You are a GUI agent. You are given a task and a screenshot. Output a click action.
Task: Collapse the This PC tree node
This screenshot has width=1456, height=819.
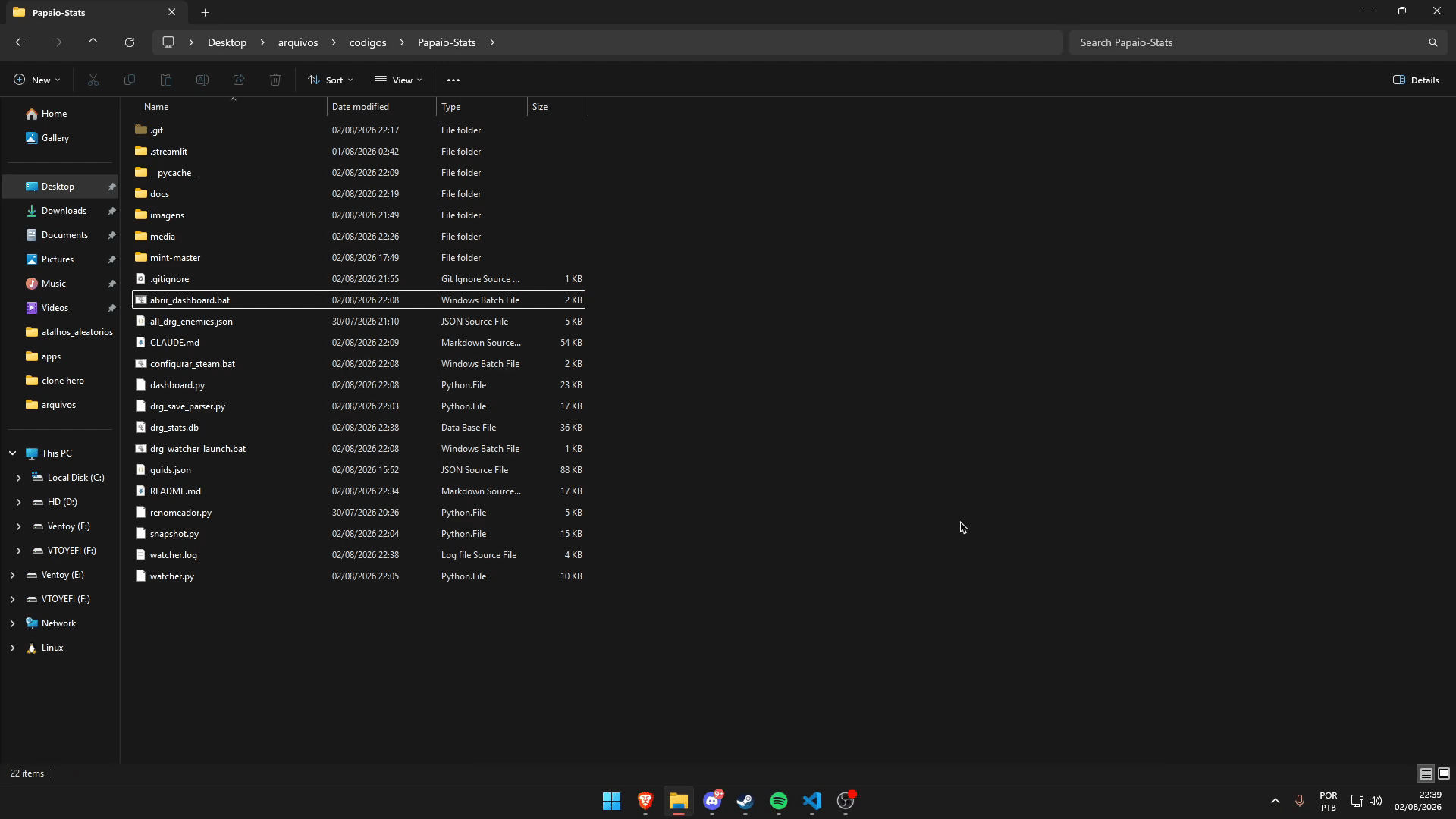(12, 453)
